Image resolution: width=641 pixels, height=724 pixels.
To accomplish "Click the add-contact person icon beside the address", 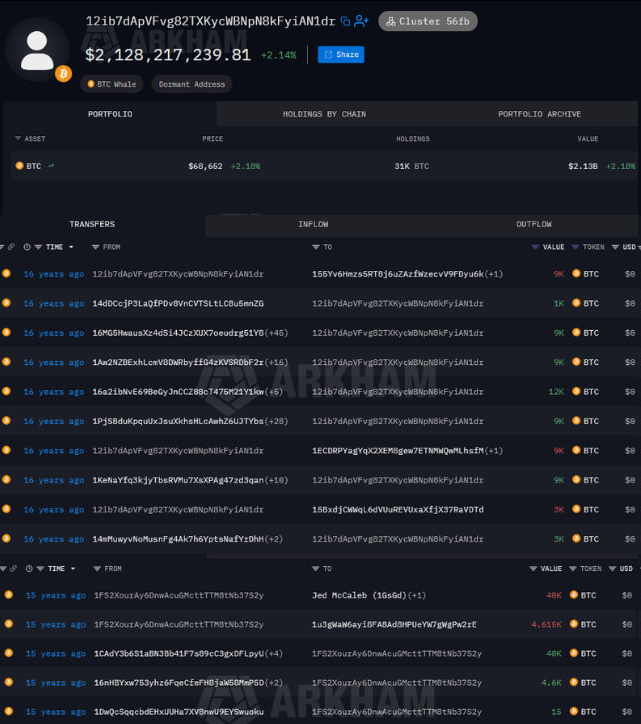I will (x=361, y=21).
